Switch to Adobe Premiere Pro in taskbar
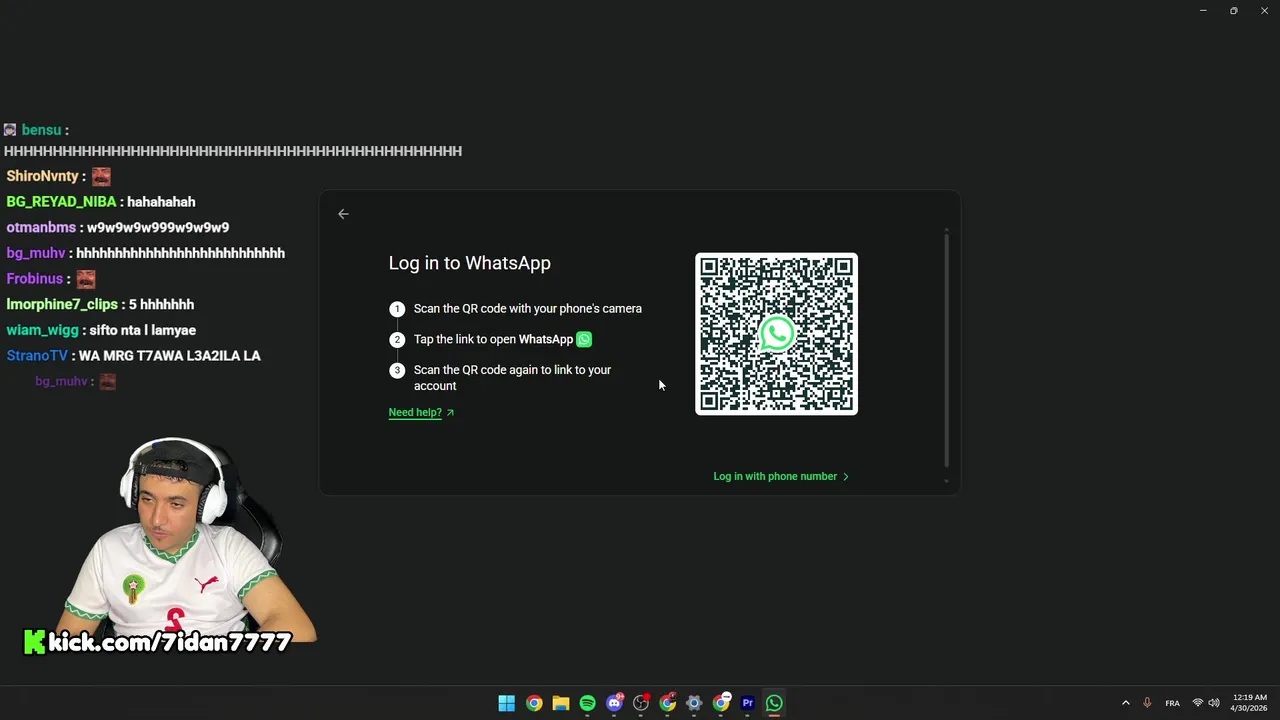Viewport: 1280px width, 720px height. (747, 703)
